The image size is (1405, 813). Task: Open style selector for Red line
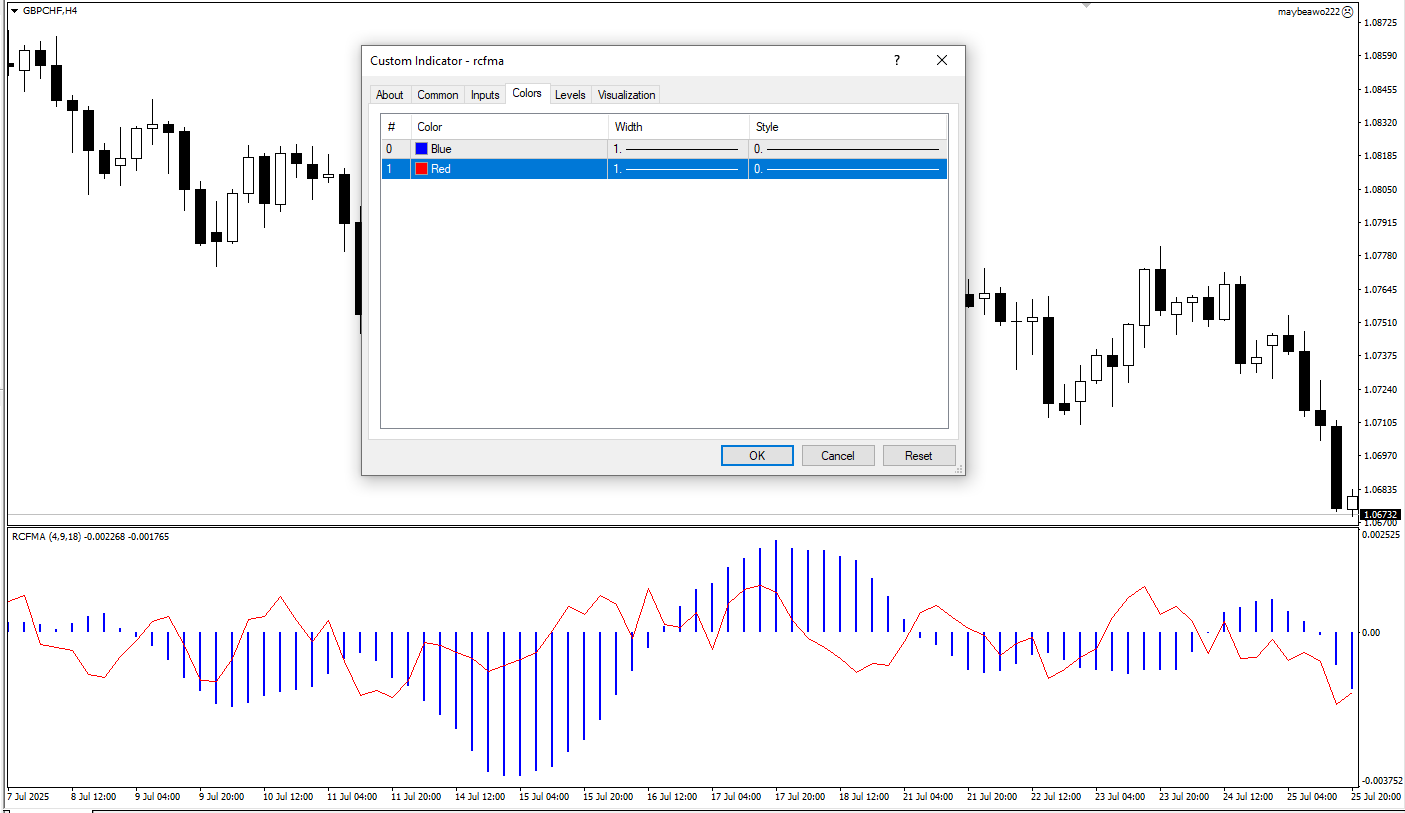846,169
